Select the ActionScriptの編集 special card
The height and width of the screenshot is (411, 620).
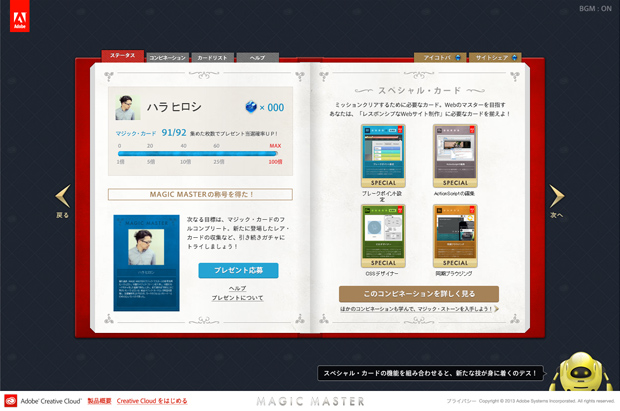click(x=455, y=156)
